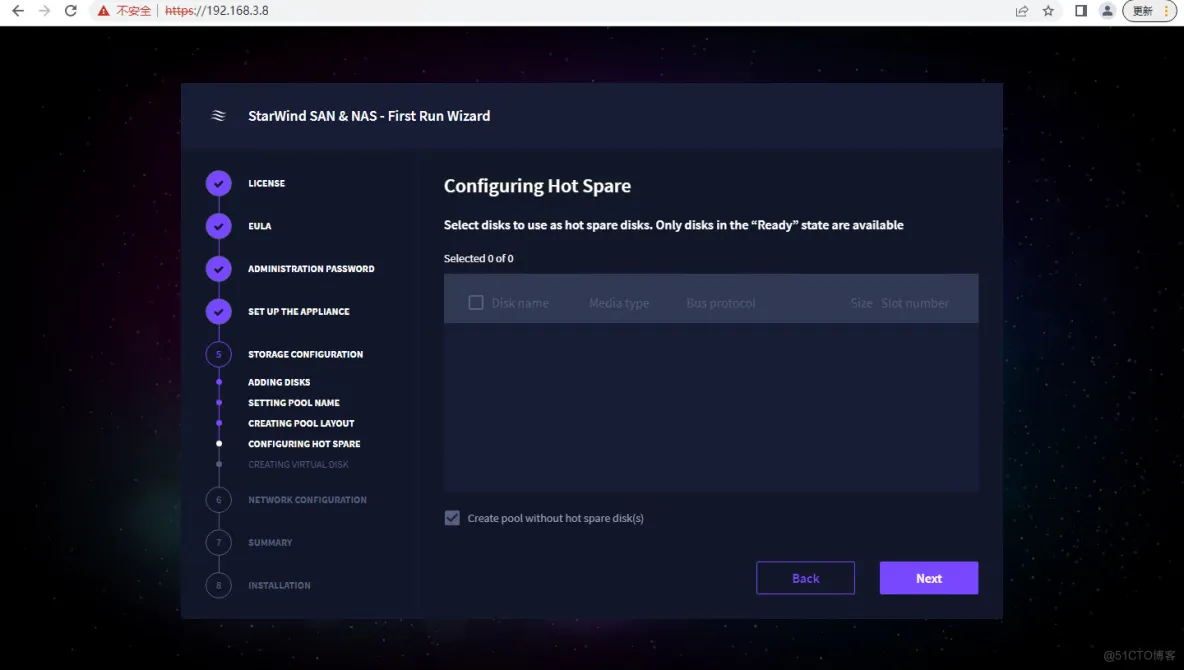Click the browser update button
Image resolution: width=1184 pixels, height=670 pixels.
(1142, 11)
